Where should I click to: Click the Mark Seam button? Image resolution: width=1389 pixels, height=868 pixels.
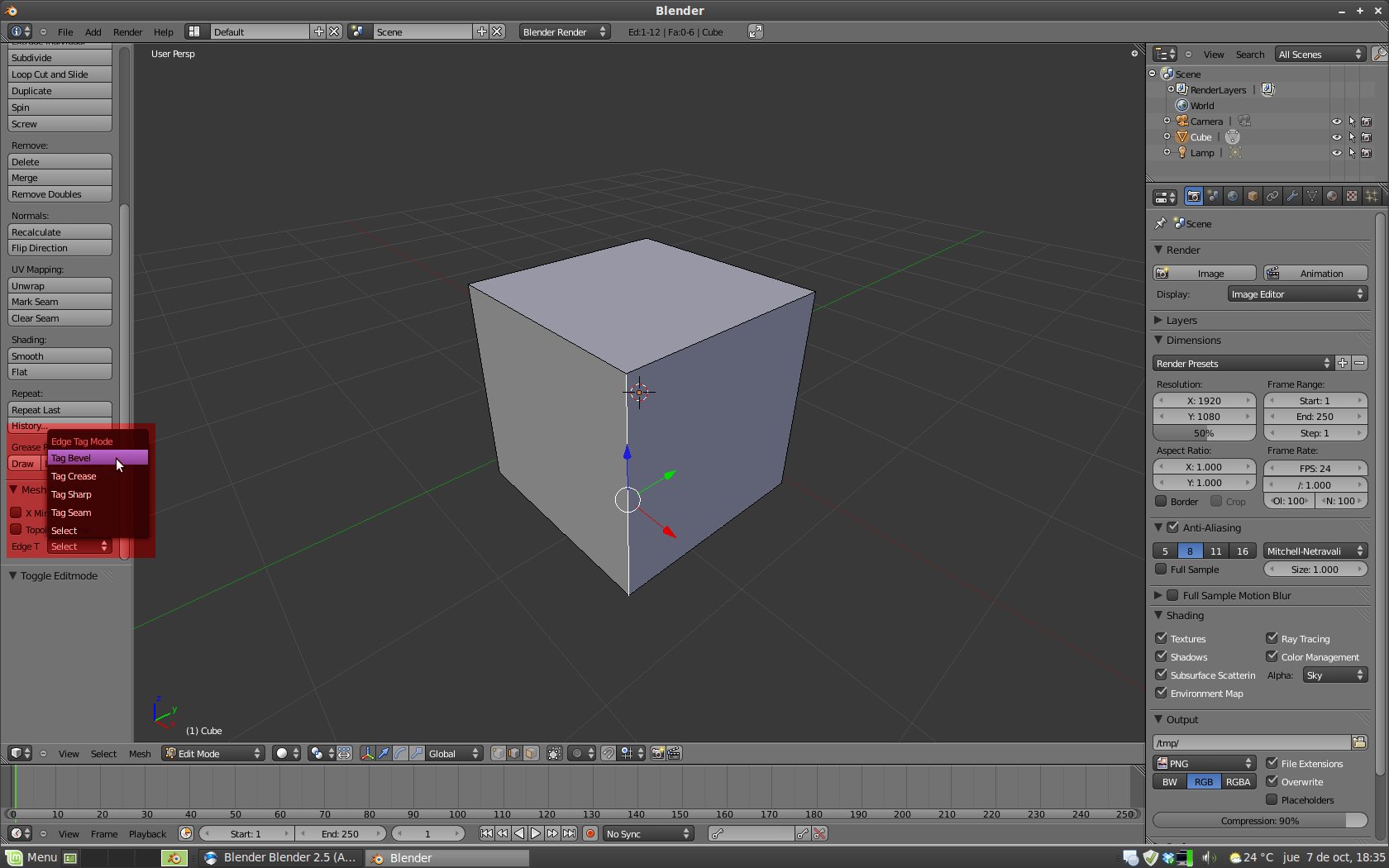pos(60,301)
